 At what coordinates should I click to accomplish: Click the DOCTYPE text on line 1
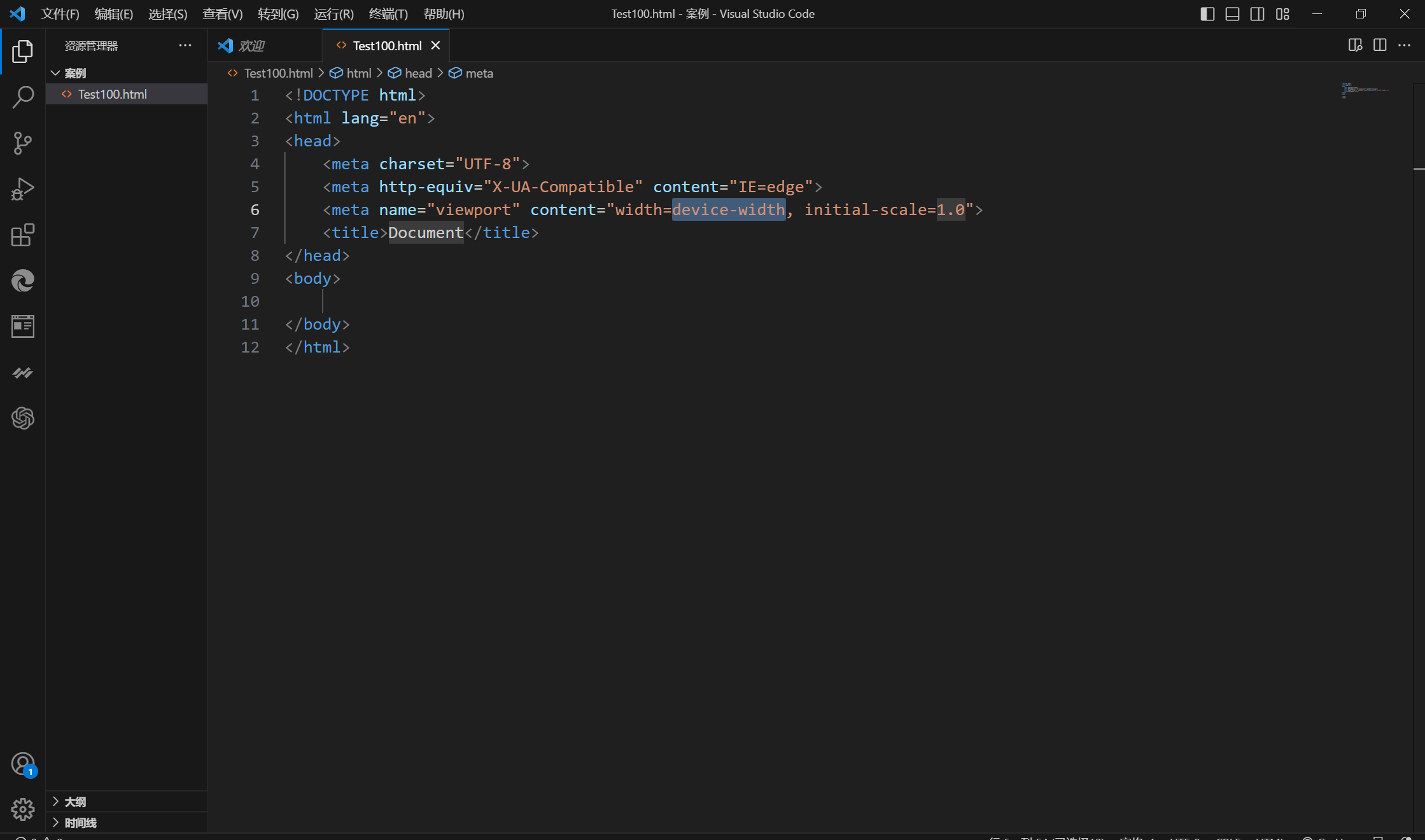(335, 95)
